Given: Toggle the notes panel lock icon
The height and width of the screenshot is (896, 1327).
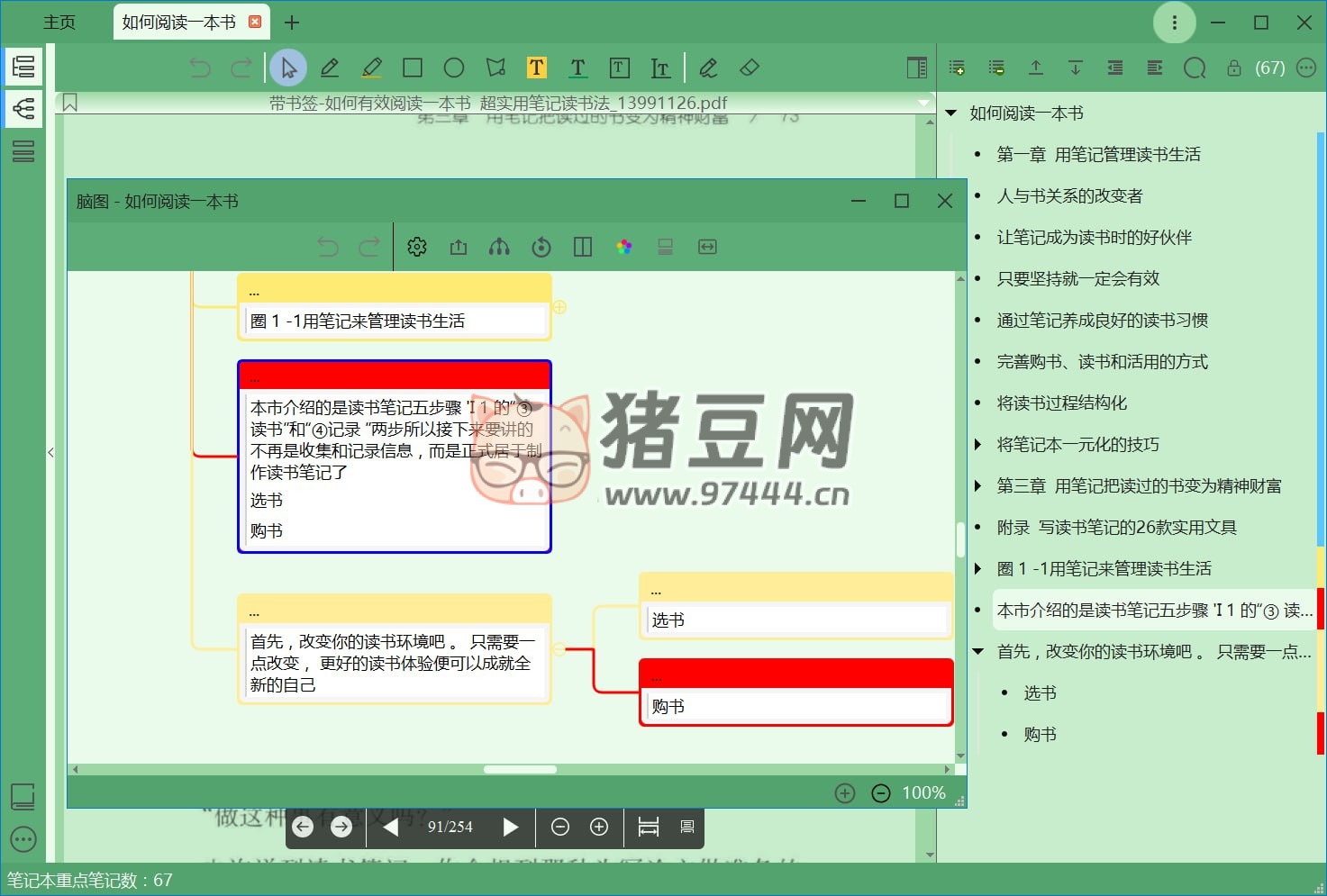Looking at the screenshot, I should click(x=1234, y=68).
